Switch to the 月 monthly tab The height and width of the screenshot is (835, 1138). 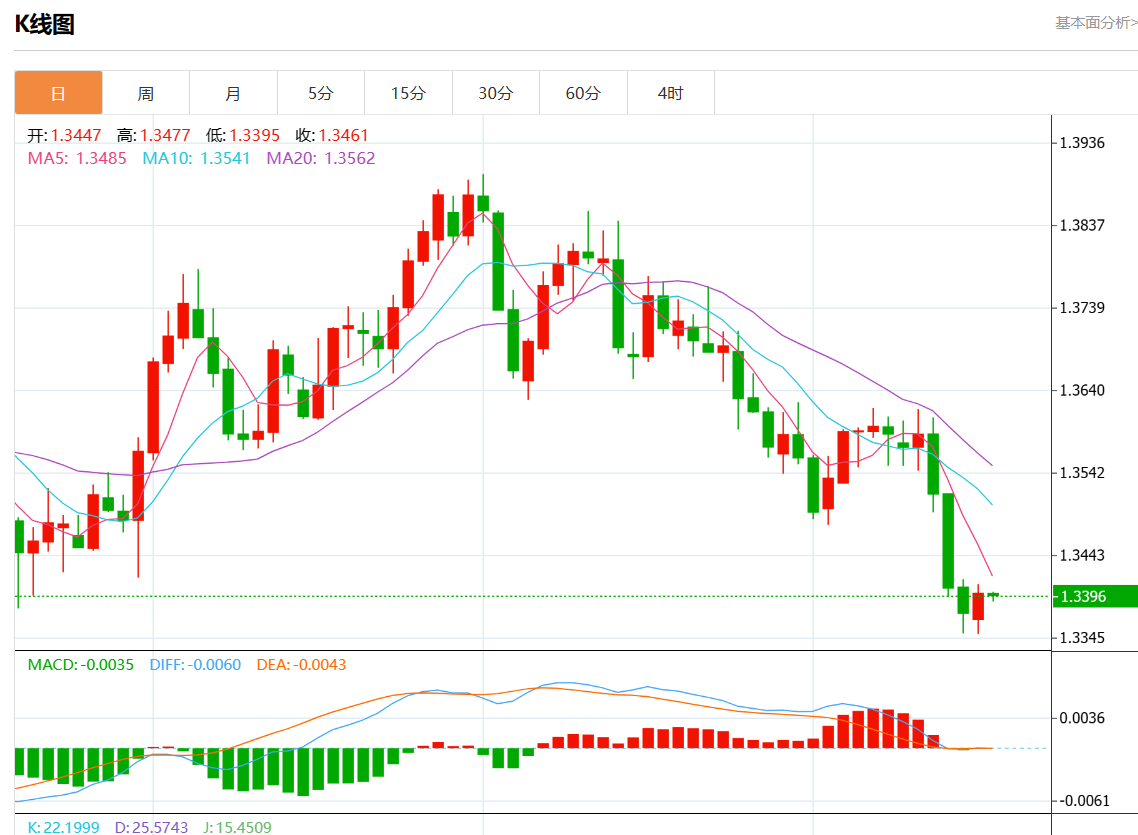(233, 93)
